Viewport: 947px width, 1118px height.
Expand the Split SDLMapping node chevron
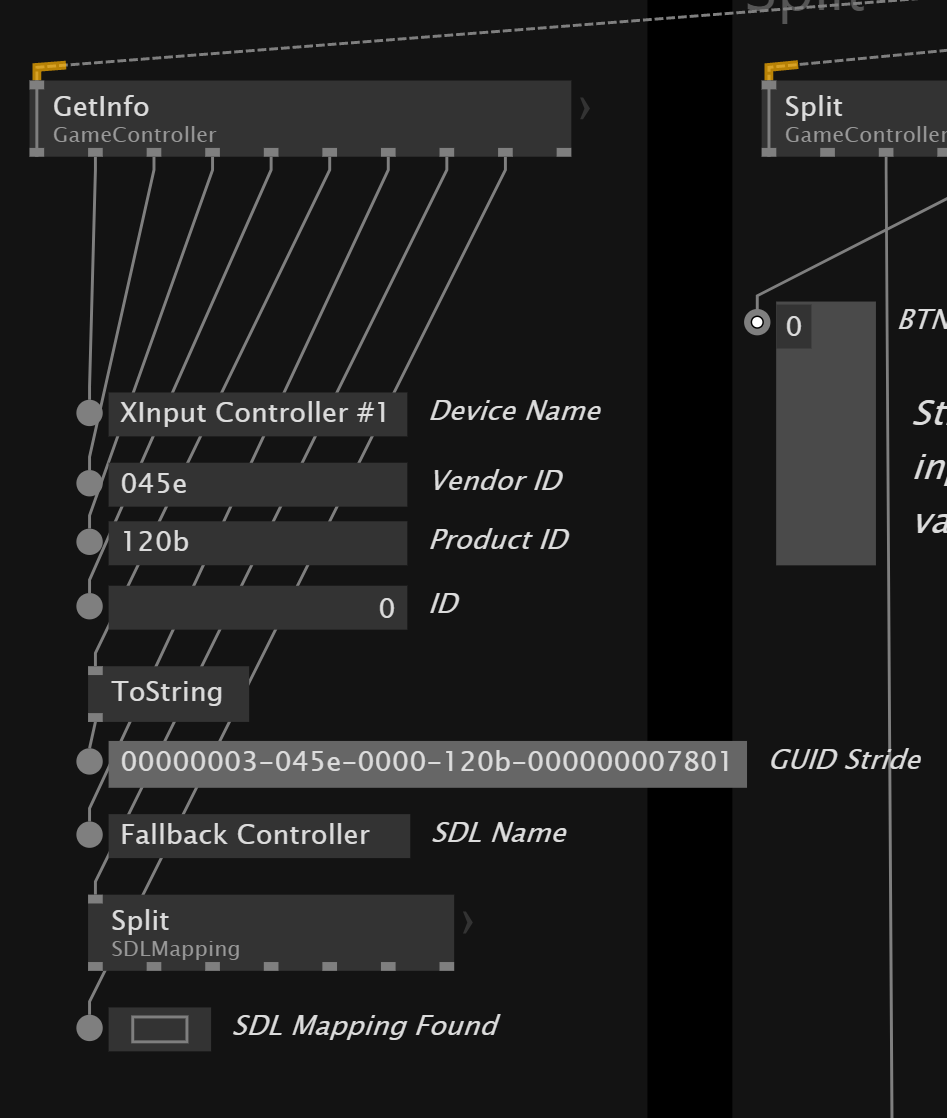click(466, 922)
